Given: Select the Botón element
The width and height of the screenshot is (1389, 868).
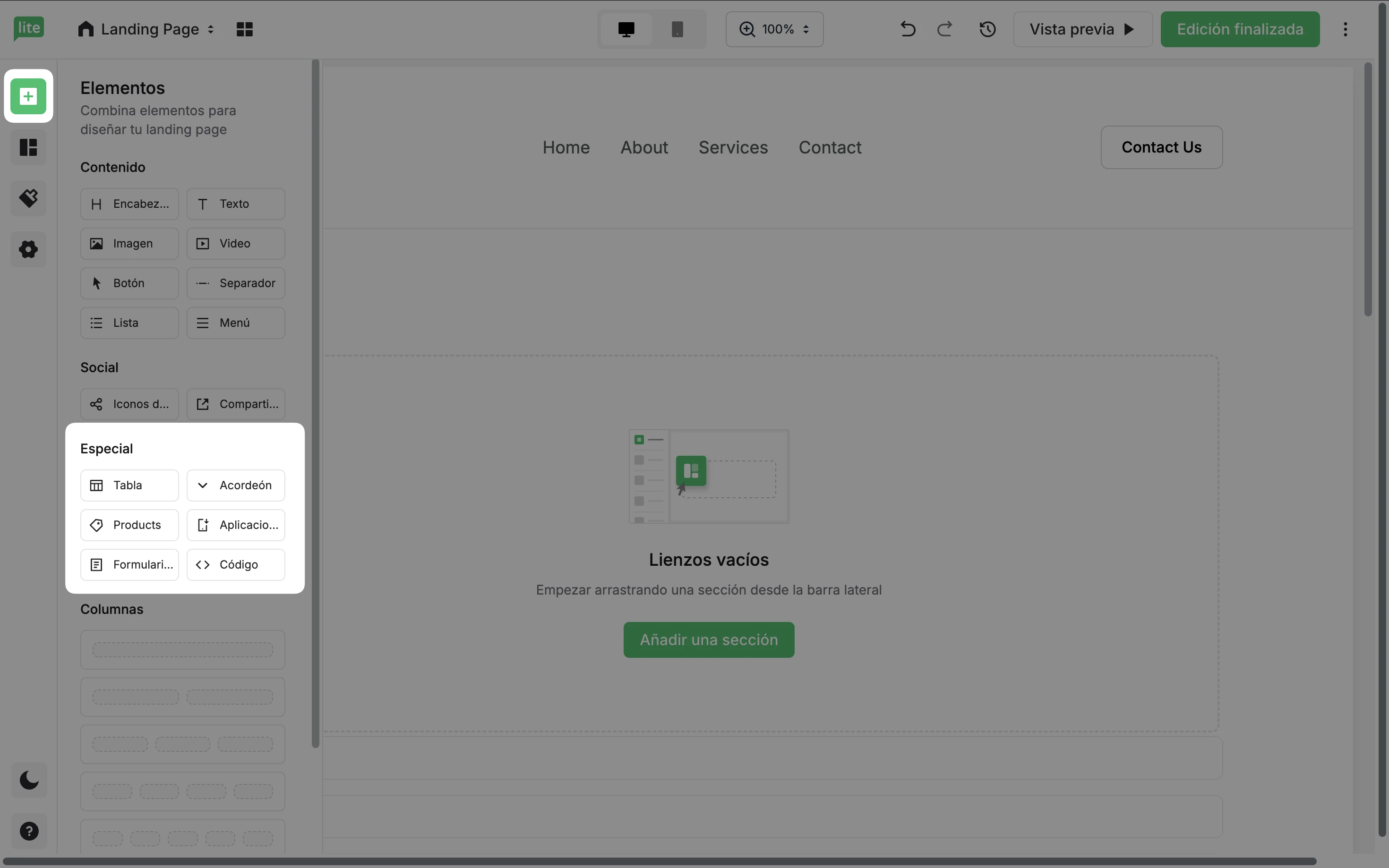Looking at the screenshot, I should point(129,283).
